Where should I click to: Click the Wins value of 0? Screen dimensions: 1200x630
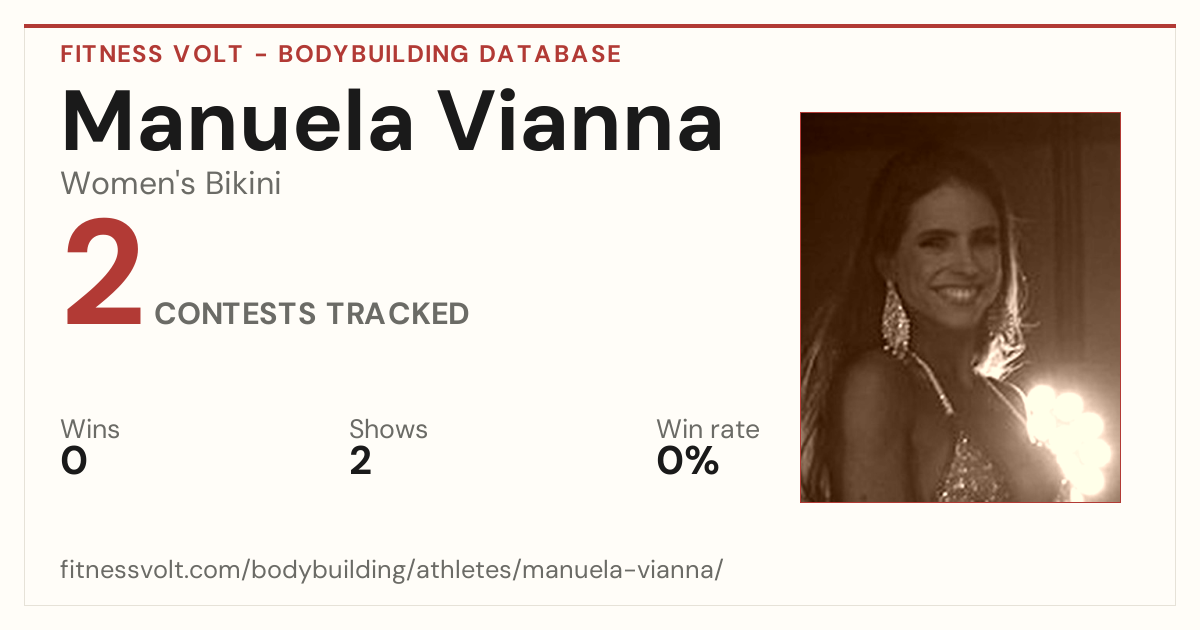(x=74, y=461)
